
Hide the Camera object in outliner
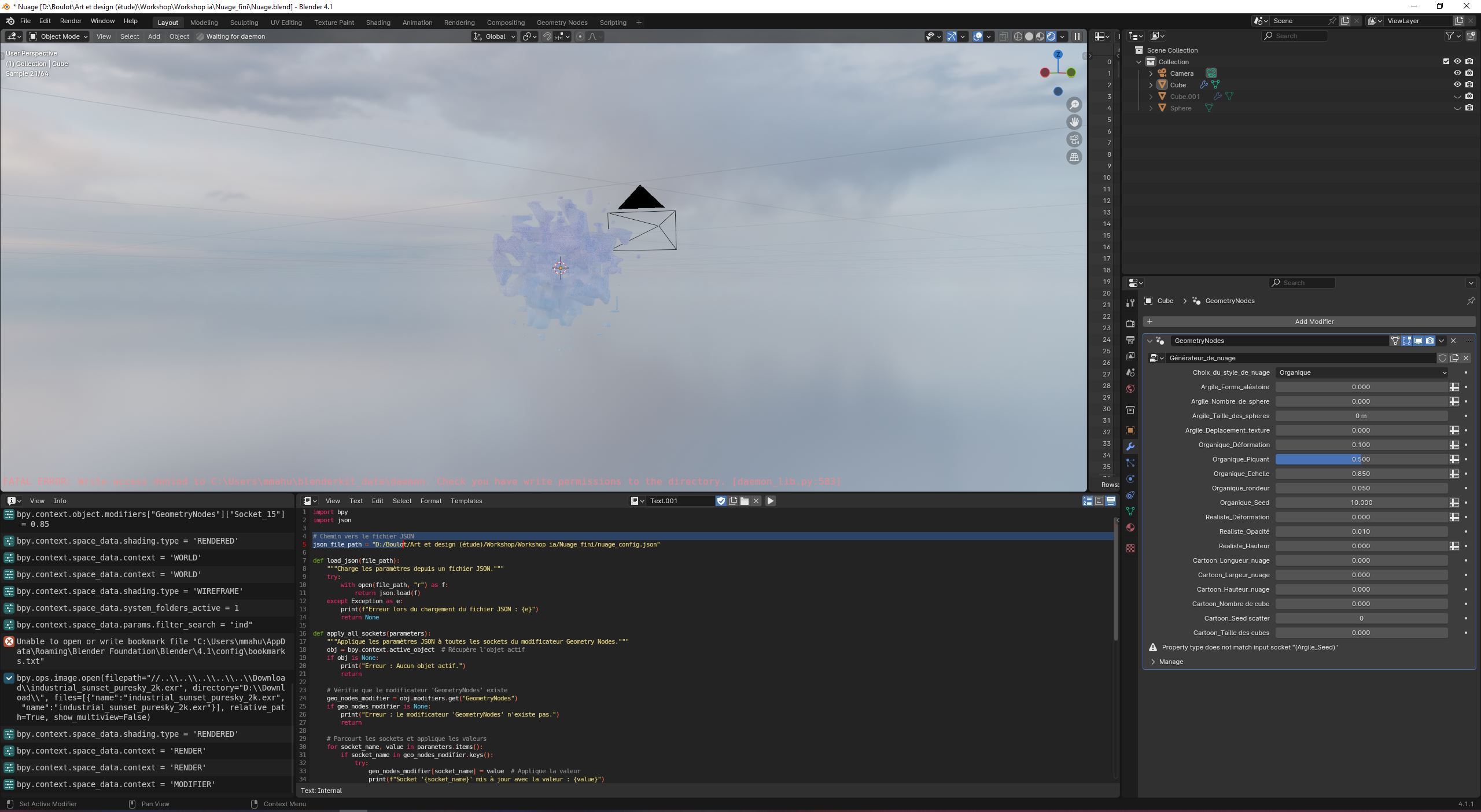[1457, 73]
